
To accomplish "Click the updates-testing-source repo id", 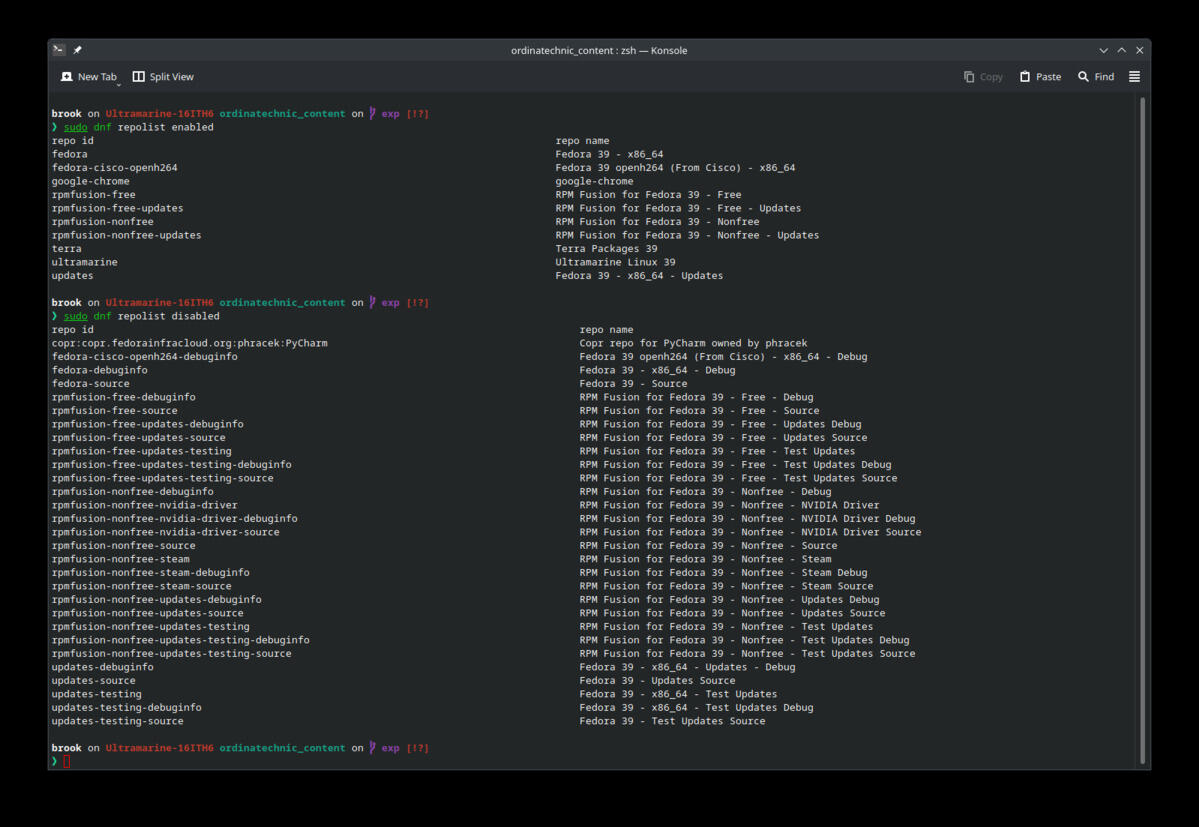I will click(x=118, y=721).
